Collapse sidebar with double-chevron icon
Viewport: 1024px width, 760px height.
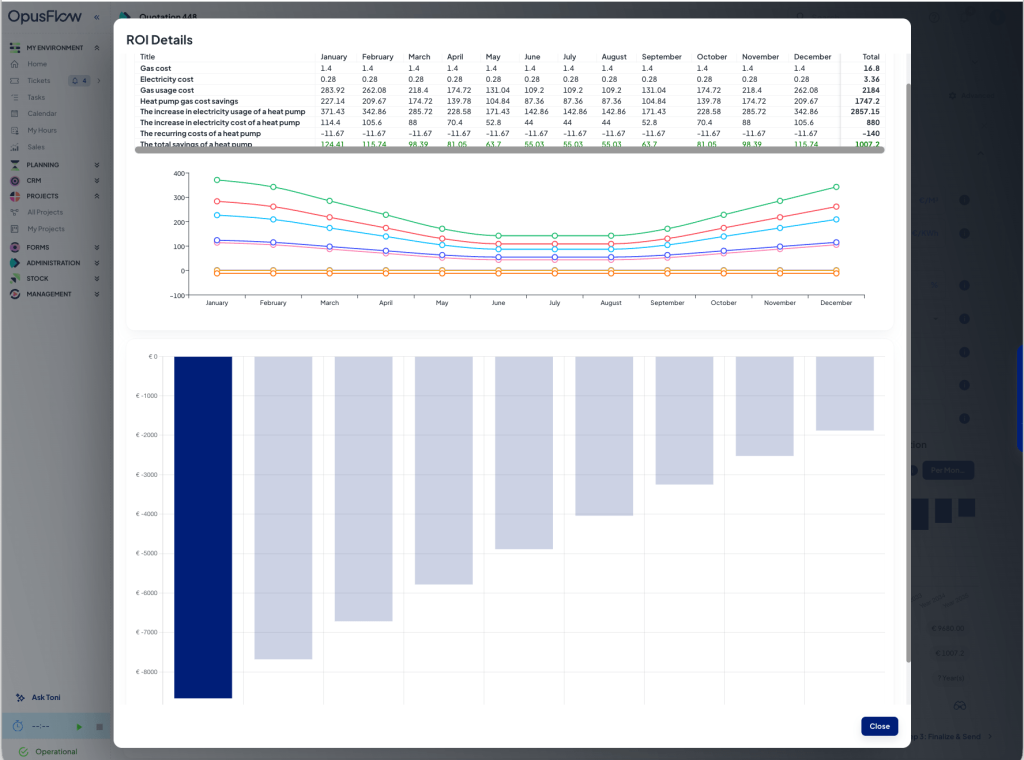[x=97, y=17]
